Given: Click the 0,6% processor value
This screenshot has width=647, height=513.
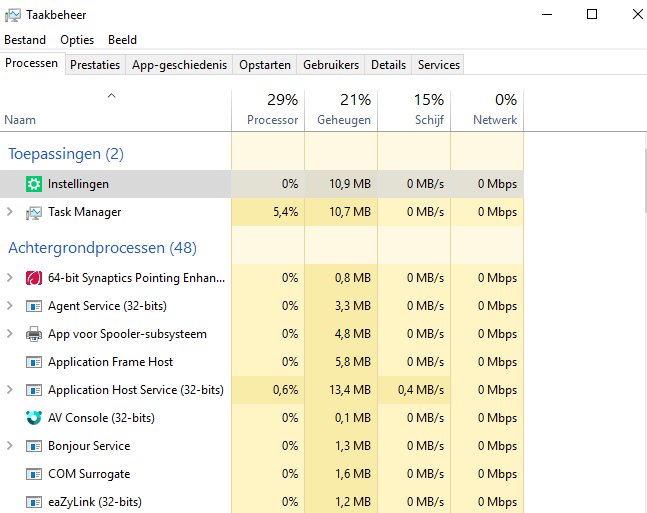Looking at the screenshot, I should (286, 390).
